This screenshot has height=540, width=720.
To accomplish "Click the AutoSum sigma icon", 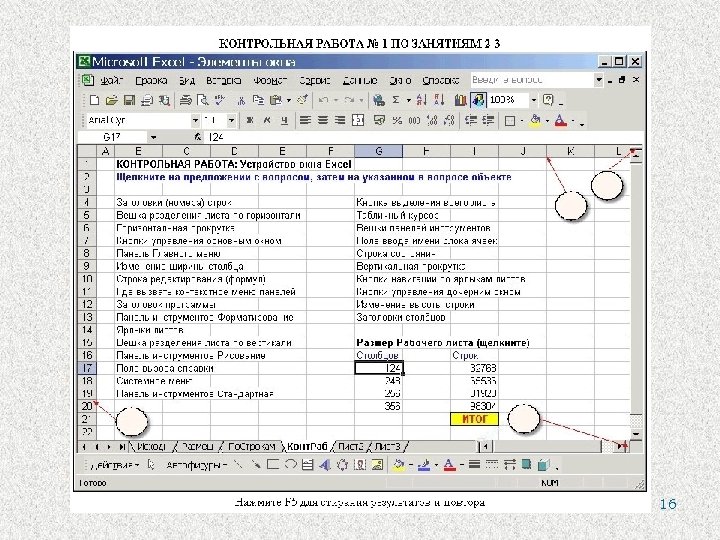I will 396,100.
